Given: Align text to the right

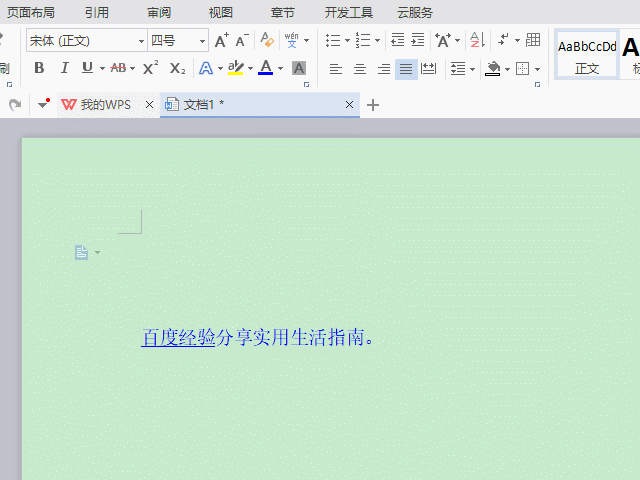Looking at the screenshot, I should pyautogui.click(x=384, y=69).
